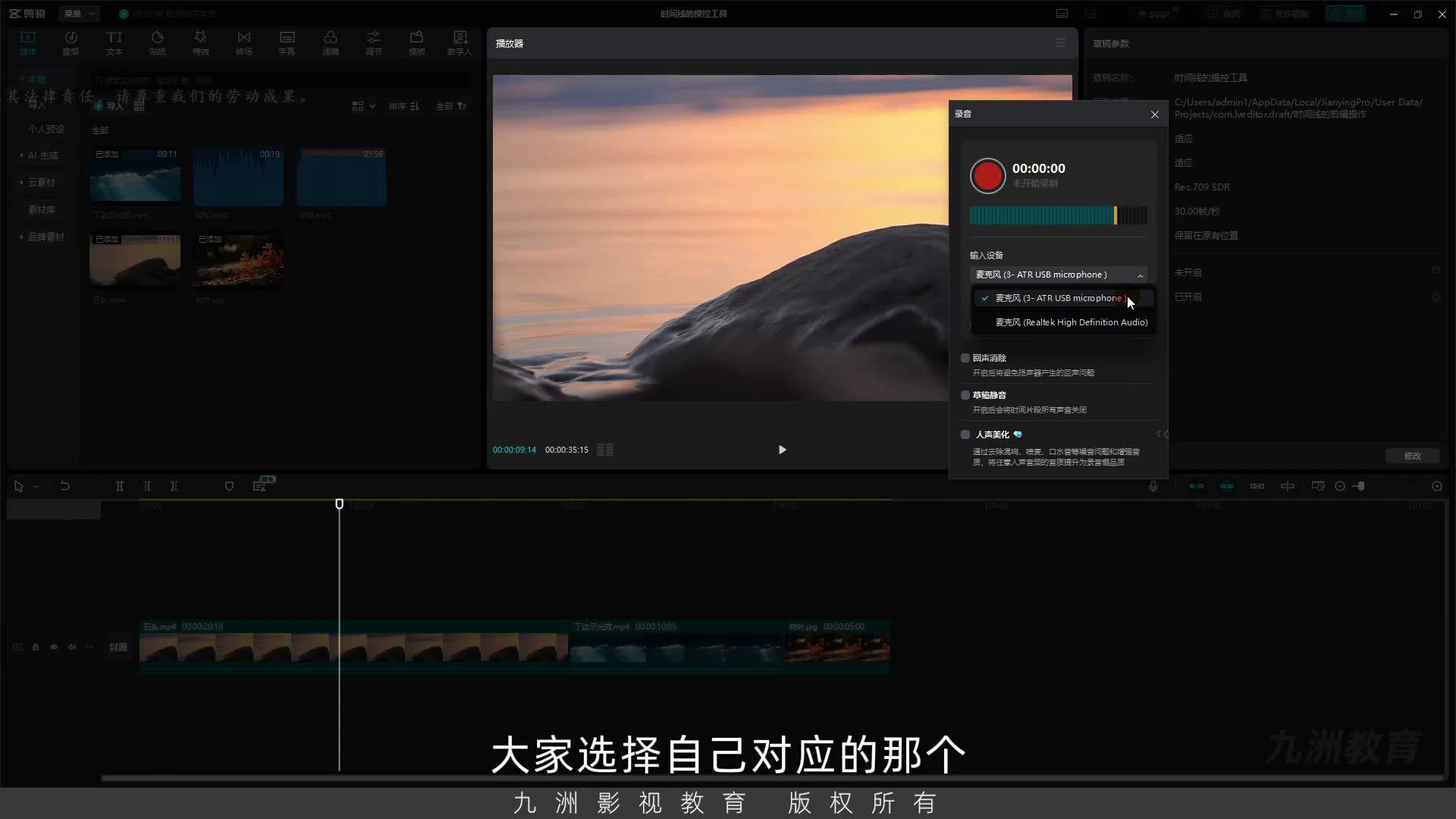The height and width of the screenshot is (819, 1456).
Task: Click the timeline zoom slider handle
Action: click(x=1361, y=486)
